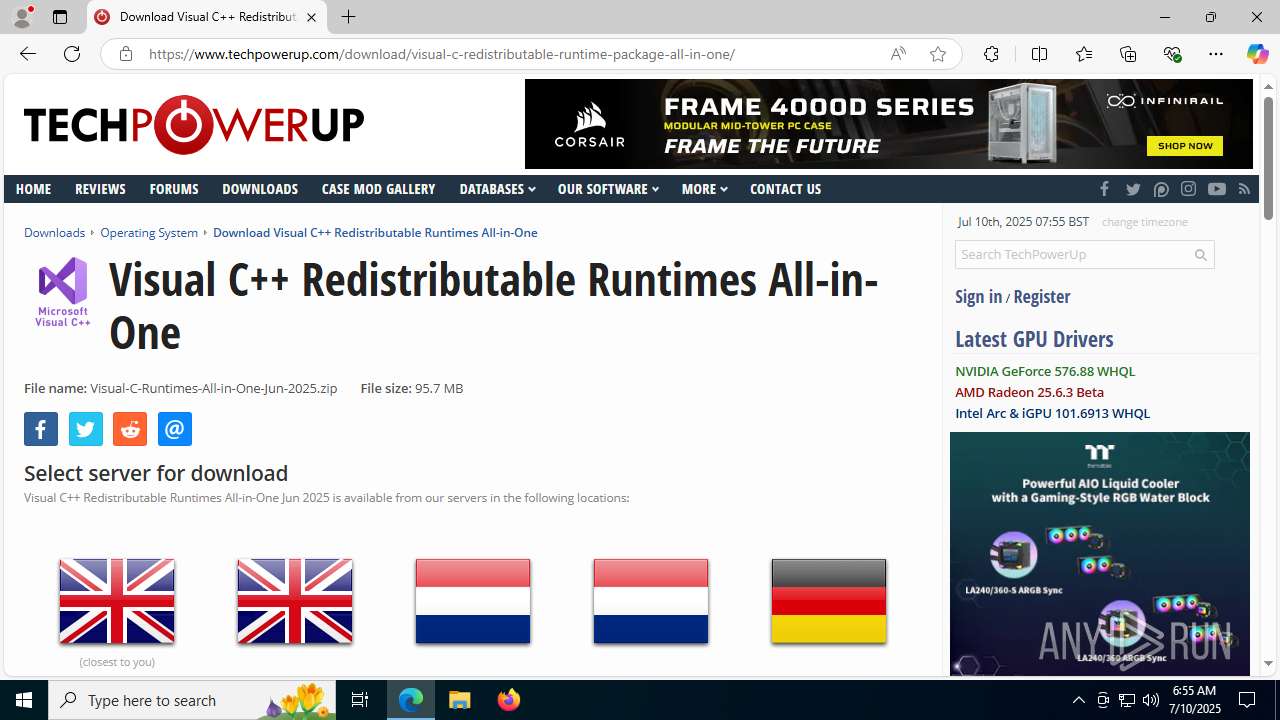The width and height of the screenshot is (1280, 720).
Task: Select the first Netherlands flag server
Action: click(x=473, y=601)
